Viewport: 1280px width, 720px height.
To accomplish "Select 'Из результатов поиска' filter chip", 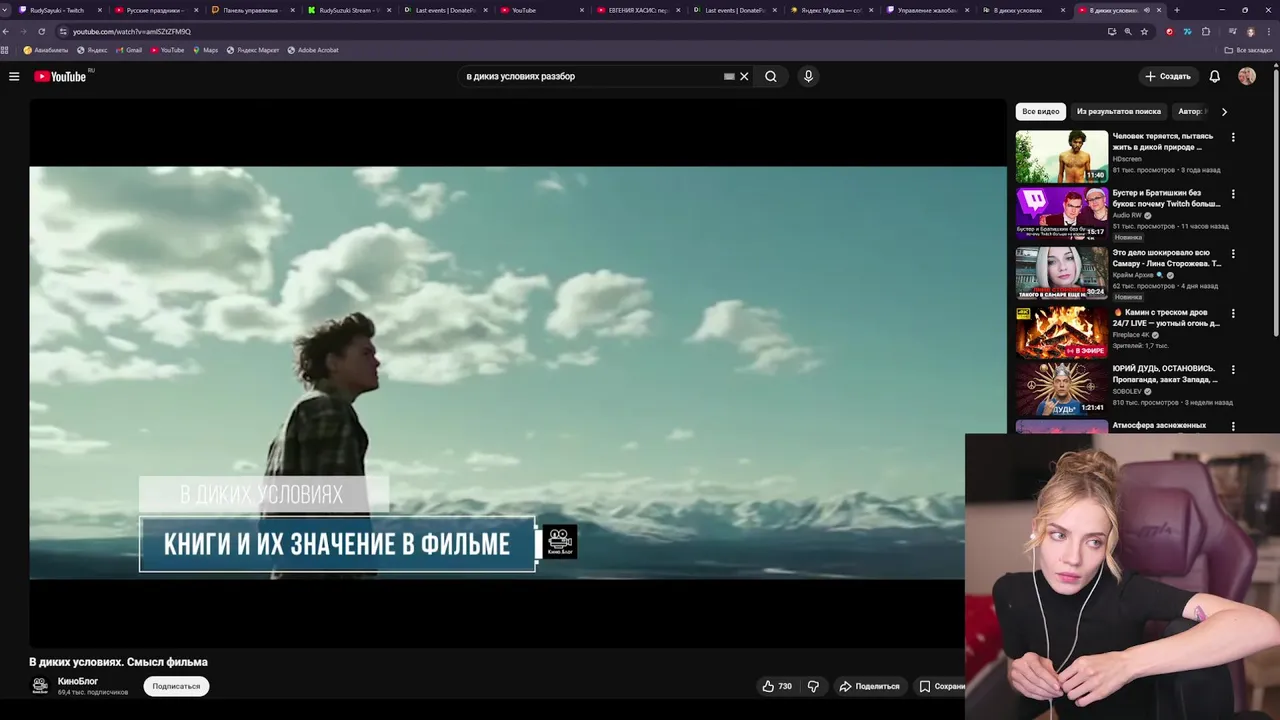I will [1118, 111].
